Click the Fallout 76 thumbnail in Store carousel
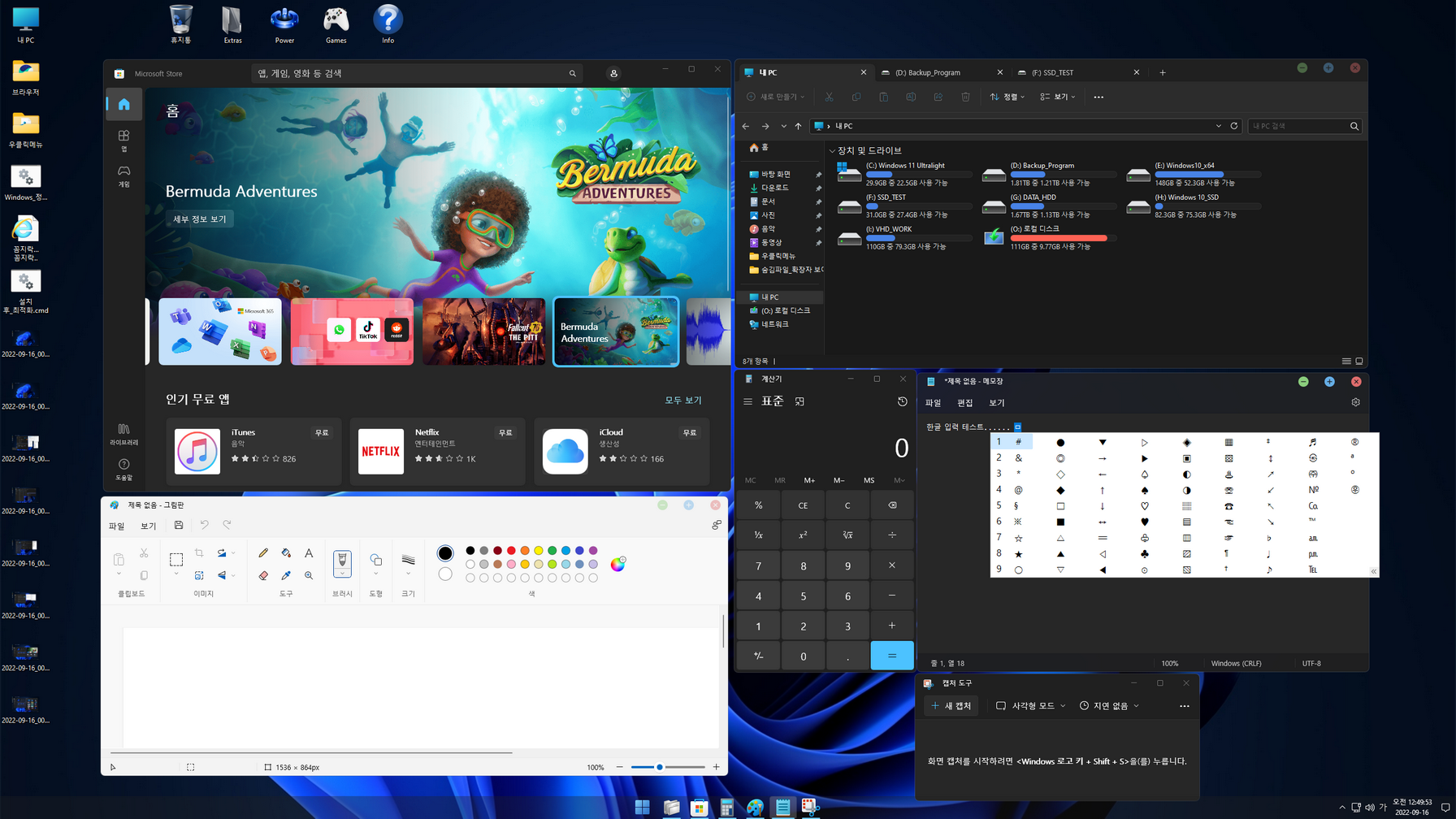Screen dimensions: 1456x819 (484, 331)
